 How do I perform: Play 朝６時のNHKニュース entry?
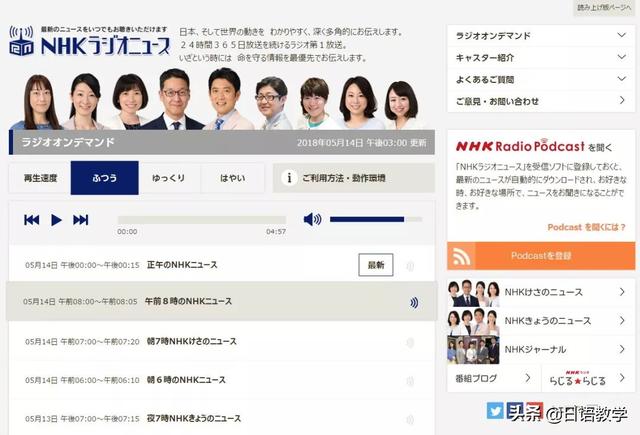pos(221,380)
